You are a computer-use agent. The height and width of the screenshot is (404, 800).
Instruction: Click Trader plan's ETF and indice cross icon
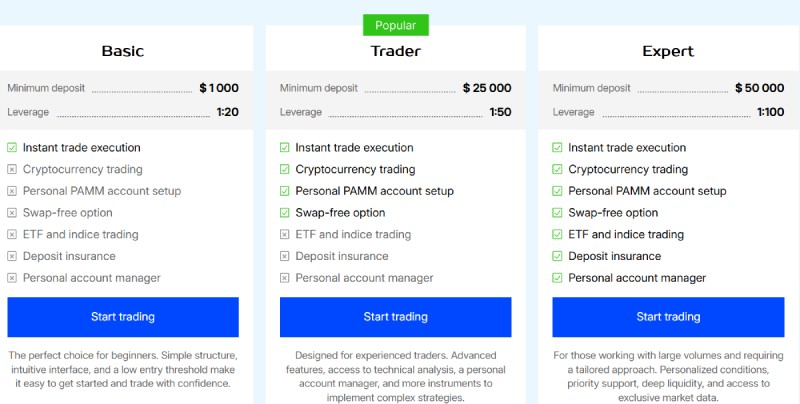(x=285, y=235)
